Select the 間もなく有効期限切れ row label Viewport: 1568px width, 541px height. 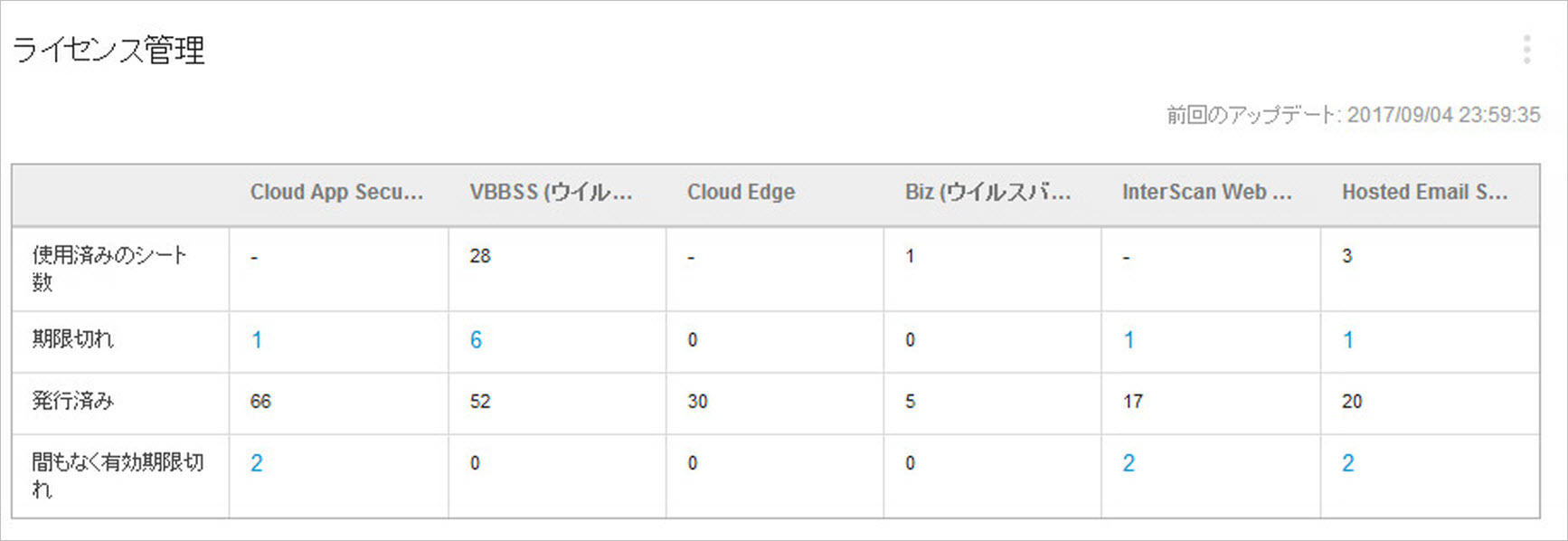118,475
